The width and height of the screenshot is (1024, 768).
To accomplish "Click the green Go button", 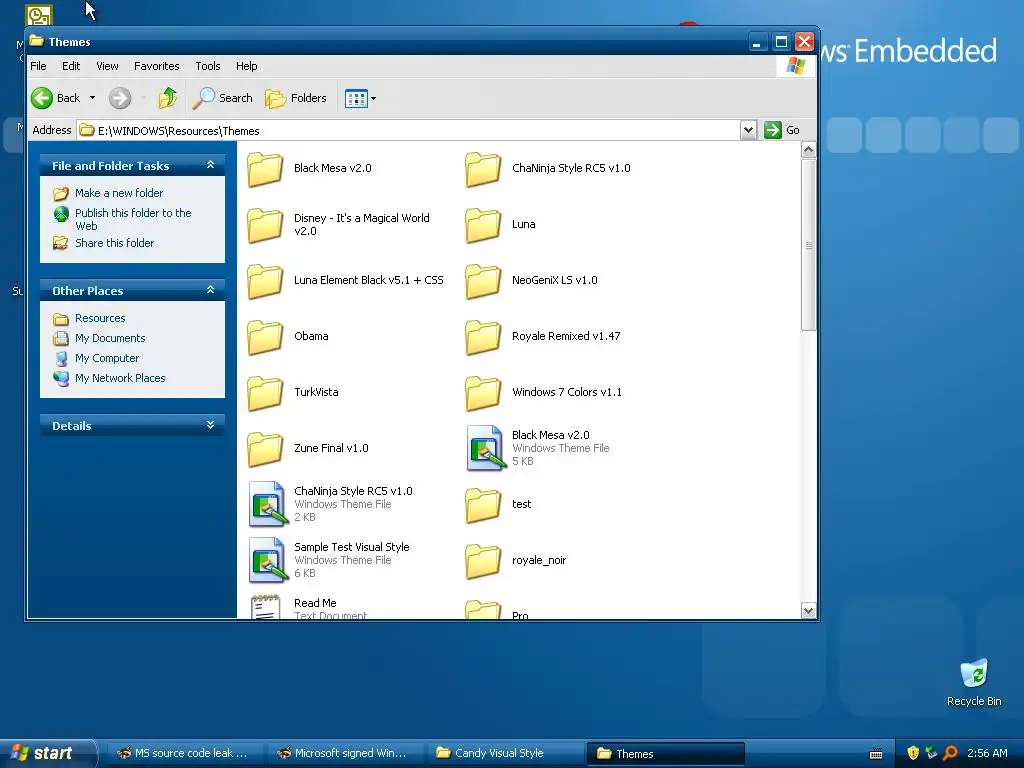I will click(782, 130).
